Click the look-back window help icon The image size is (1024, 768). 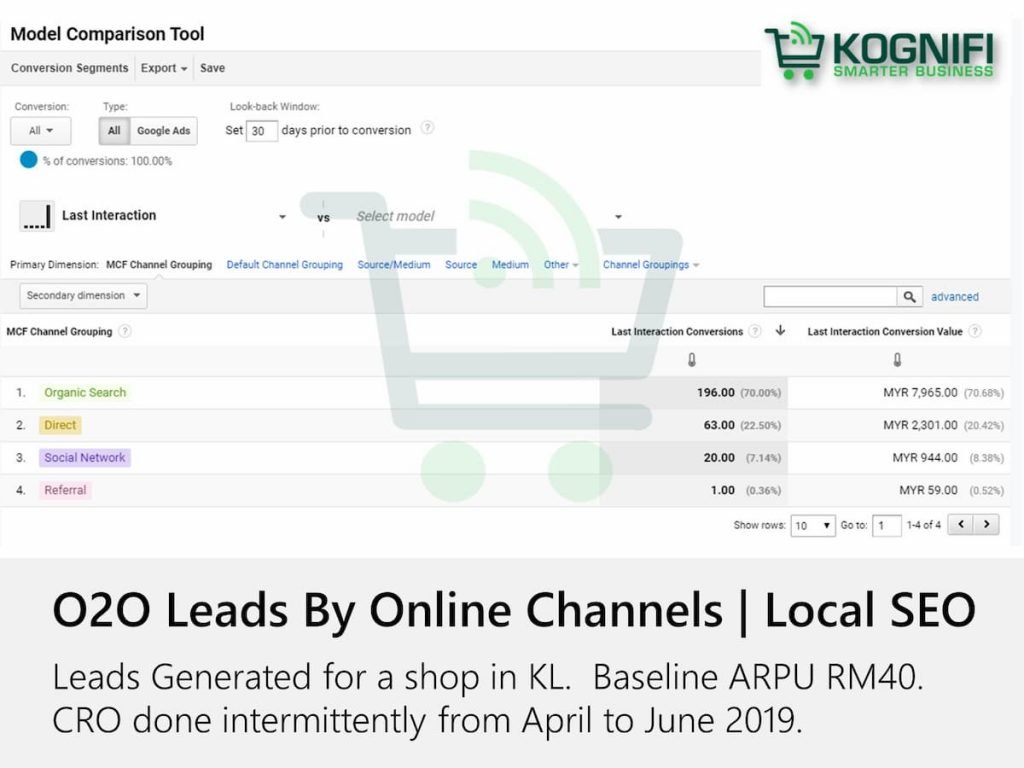(x=427, y=128)
